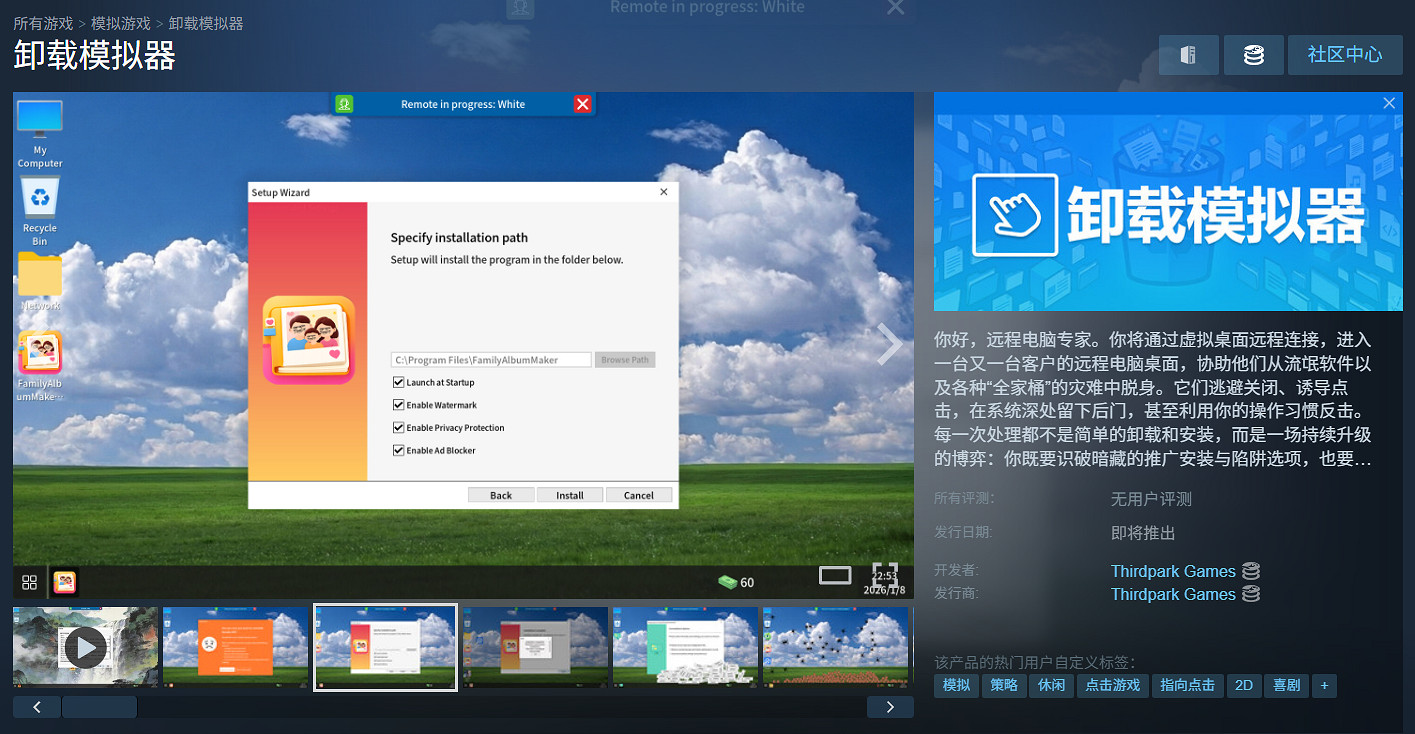
Task: Click Cancel in the Setup Wizard
Action: point(639,494)
